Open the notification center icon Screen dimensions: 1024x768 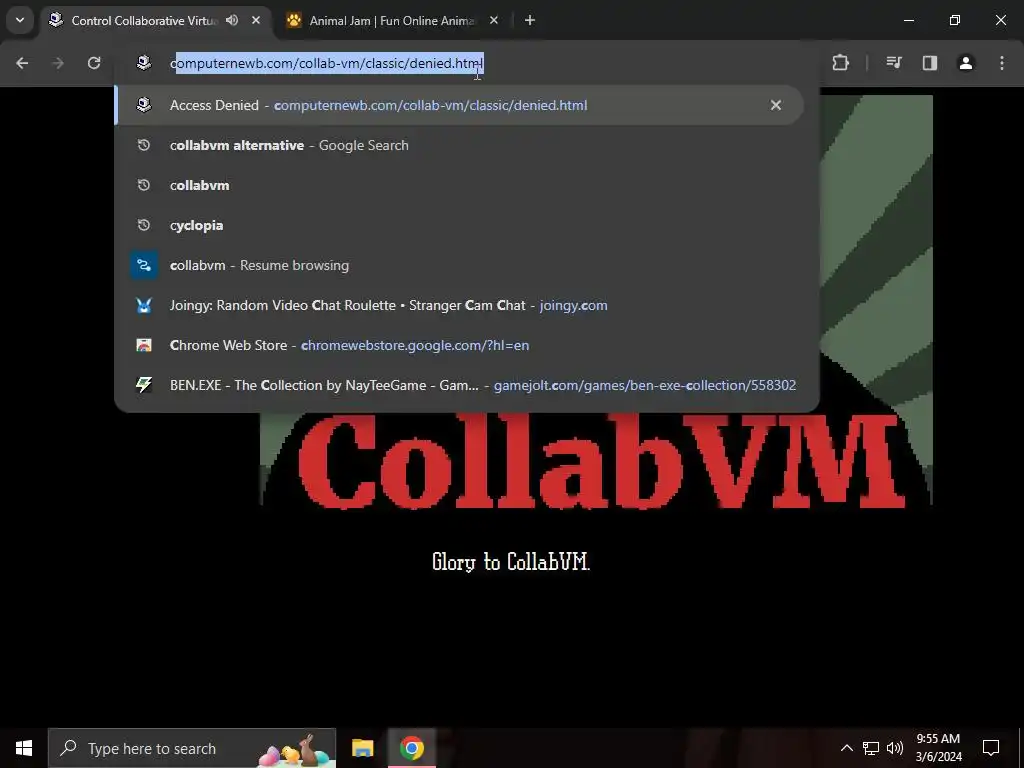[991, 748]
